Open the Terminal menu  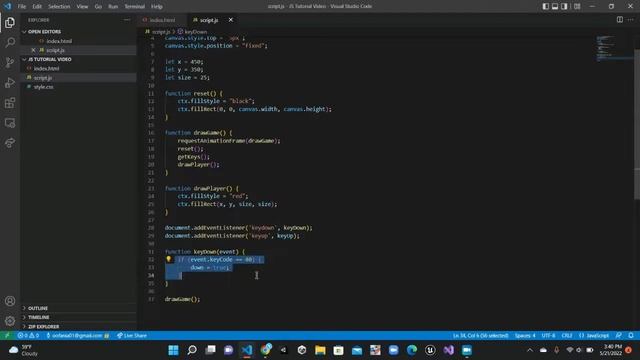pos(135,7)
